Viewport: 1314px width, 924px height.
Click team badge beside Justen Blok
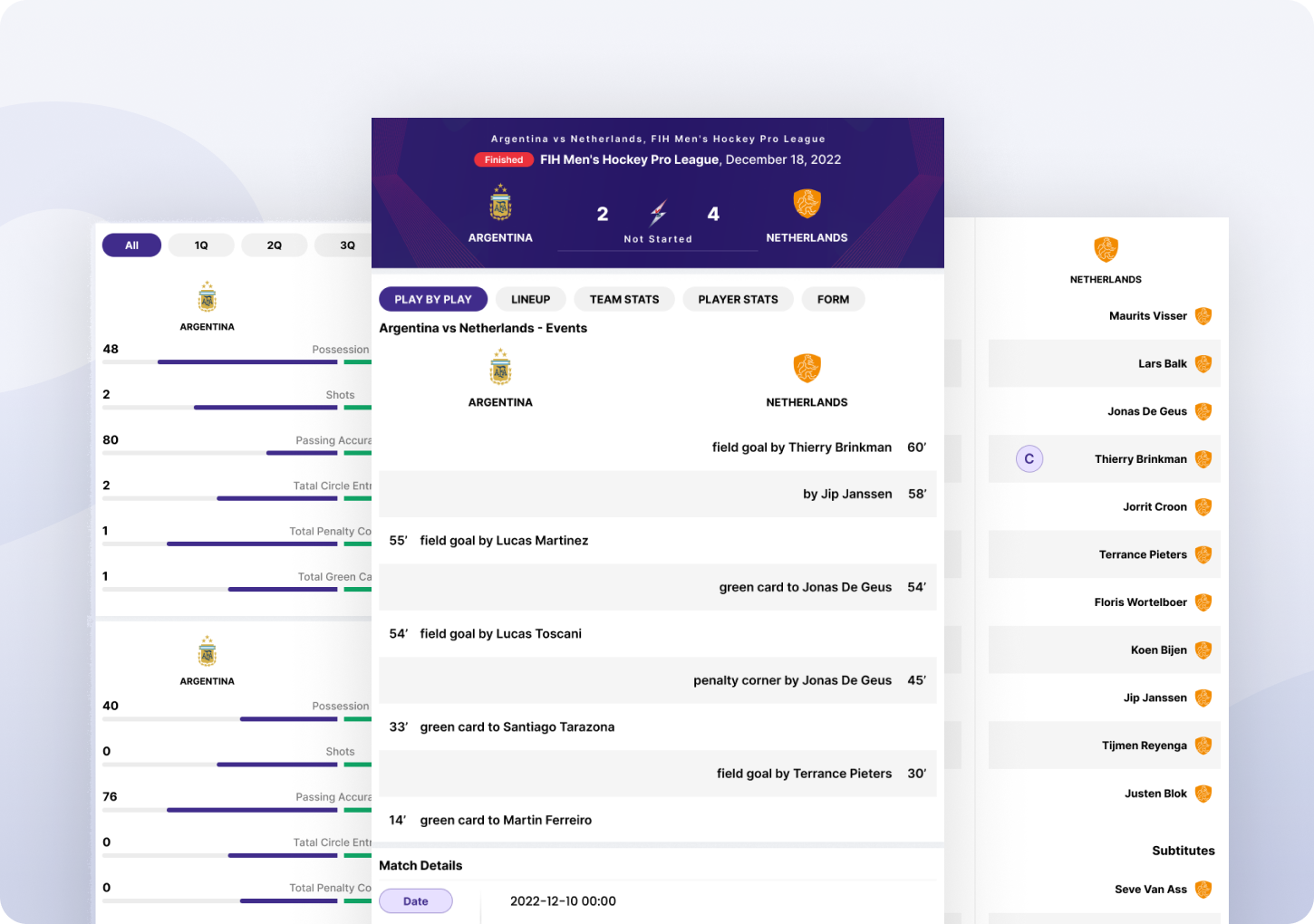coord(1203,794)
